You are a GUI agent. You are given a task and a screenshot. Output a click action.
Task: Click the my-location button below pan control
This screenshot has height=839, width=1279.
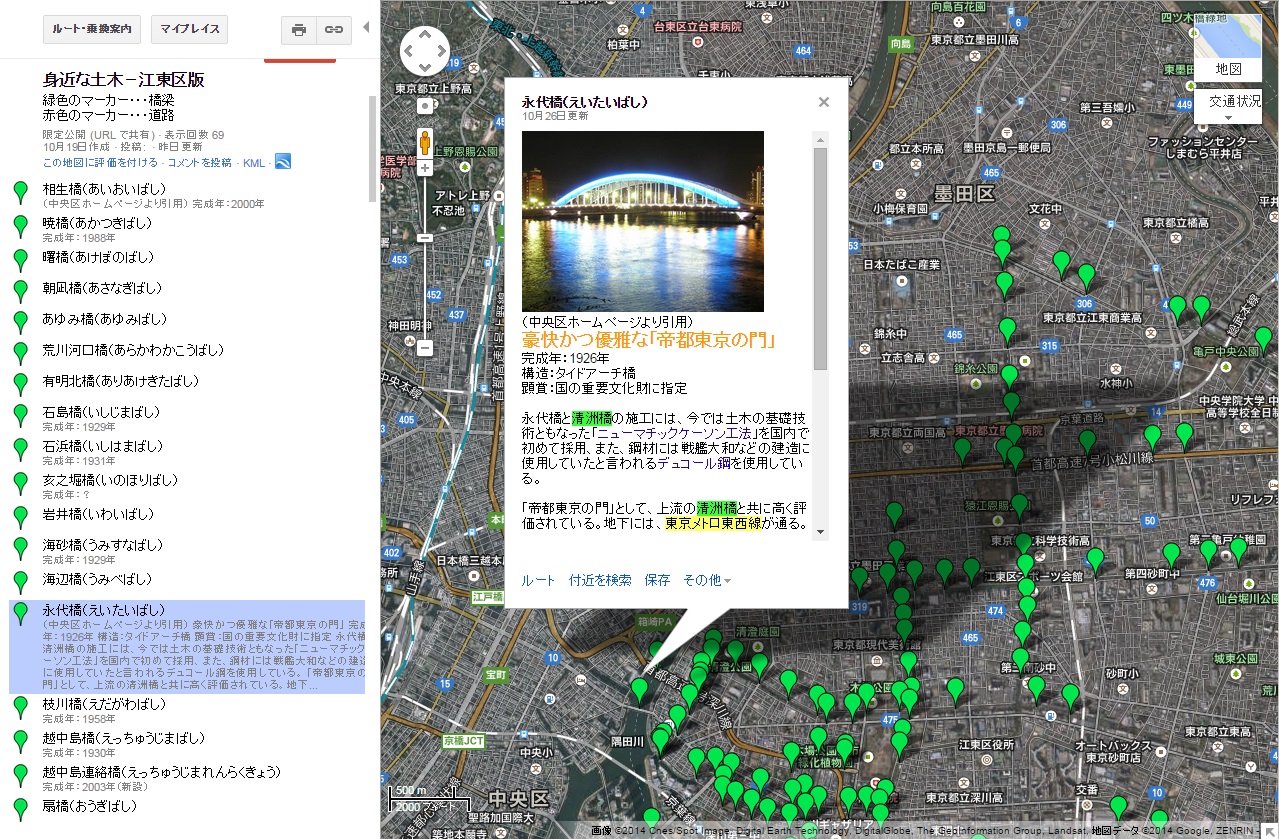[425, 105]
